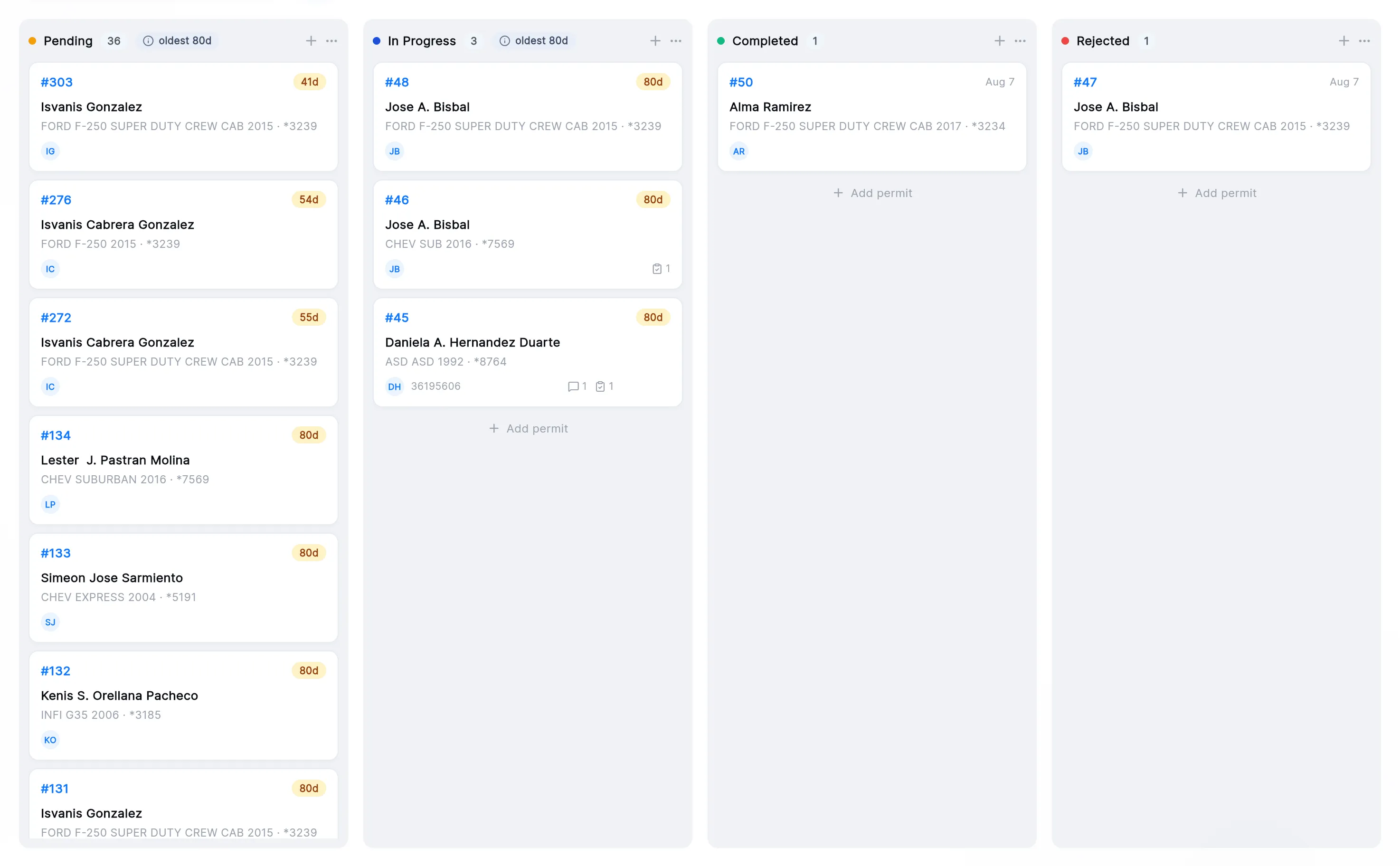Open In Progress column ellipsis menu
Screen dimensions: 1400x866
[x=676, y=41]
